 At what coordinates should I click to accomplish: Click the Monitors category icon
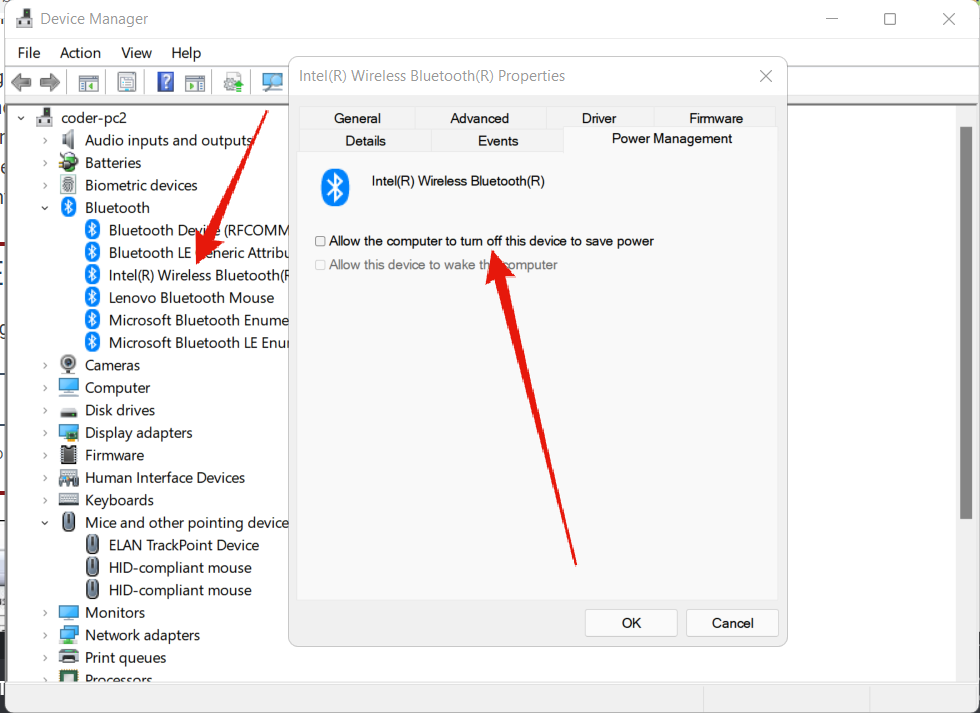click(x=68, y=612)
